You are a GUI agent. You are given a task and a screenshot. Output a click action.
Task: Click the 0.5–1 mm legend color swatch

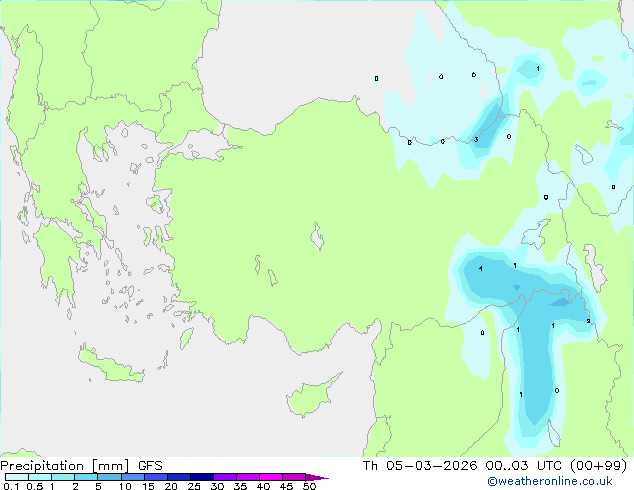pyautogui.click(x=40, y=477)
